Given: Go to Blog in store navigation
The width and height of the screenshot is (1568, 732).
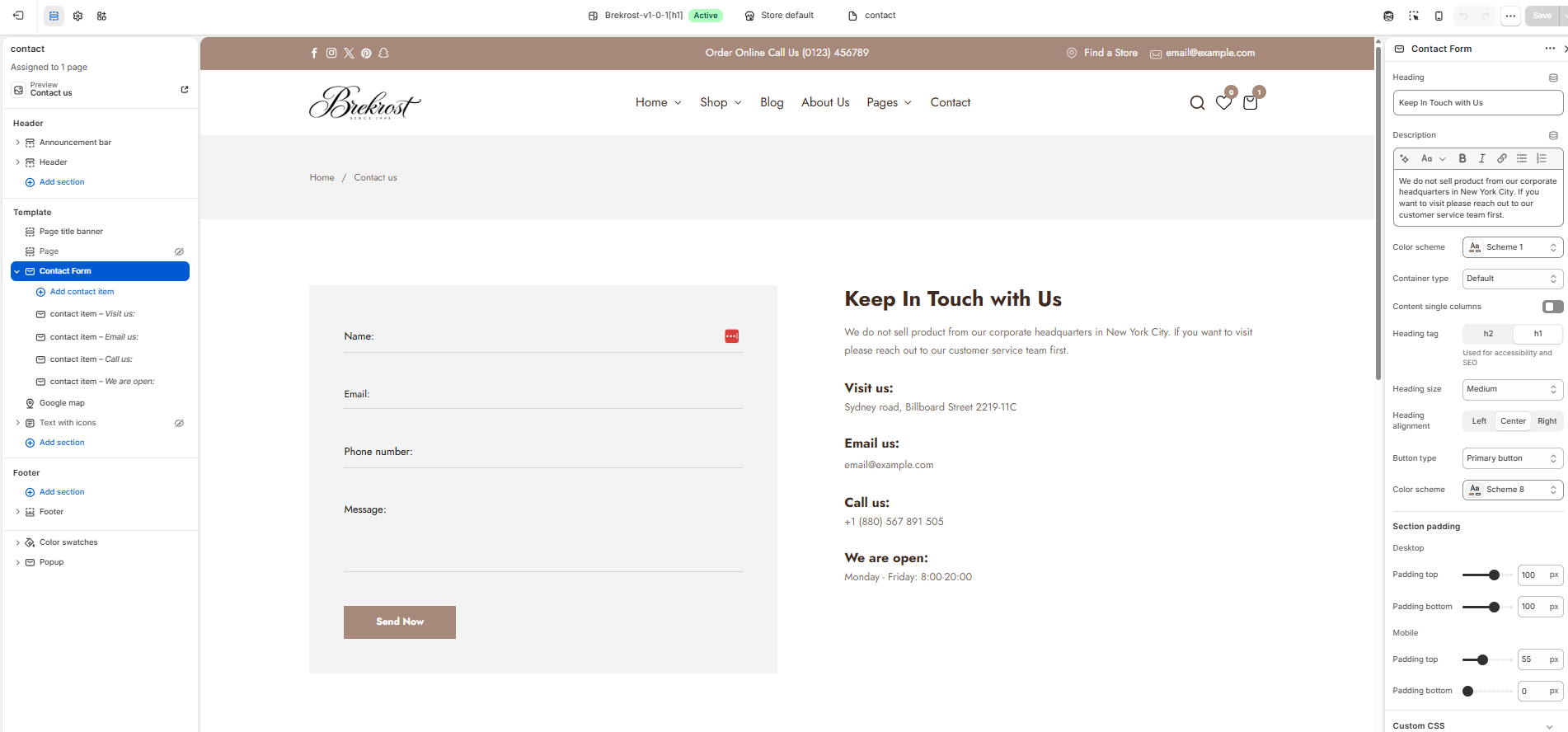Looking at the screenshot, I should [772, 102].
